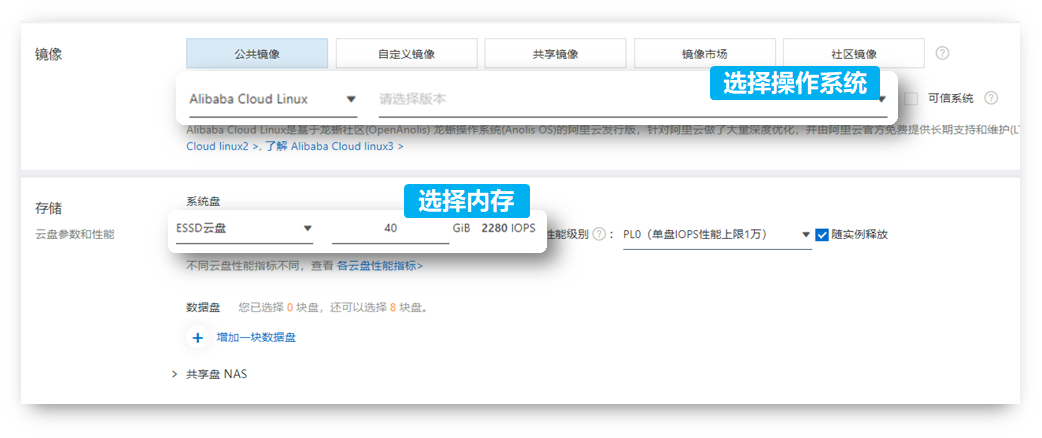Click 增加一块数据盘 link
The height and width of the screenshot is (438, 1042).
click(x=257, y=338)
